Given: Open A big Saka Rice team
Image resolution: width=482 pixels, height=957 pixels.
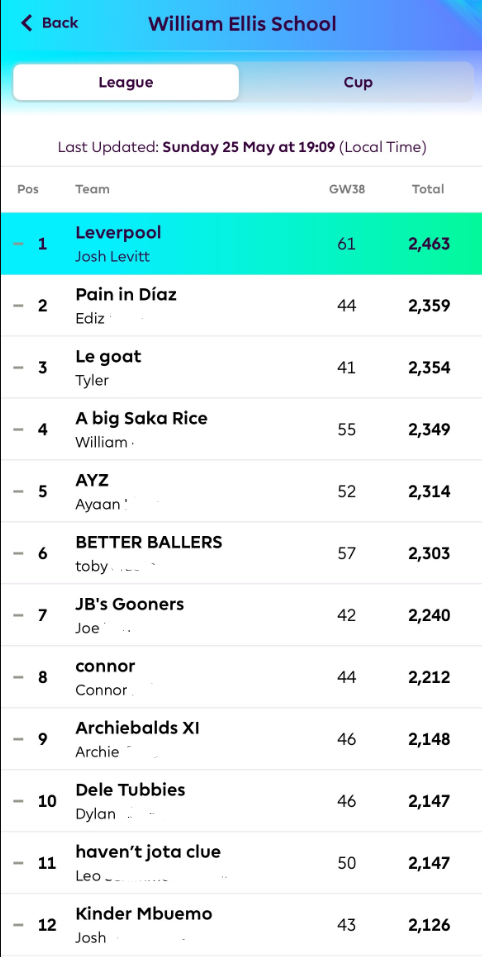Looking at the screenshot, I should 241,429.
